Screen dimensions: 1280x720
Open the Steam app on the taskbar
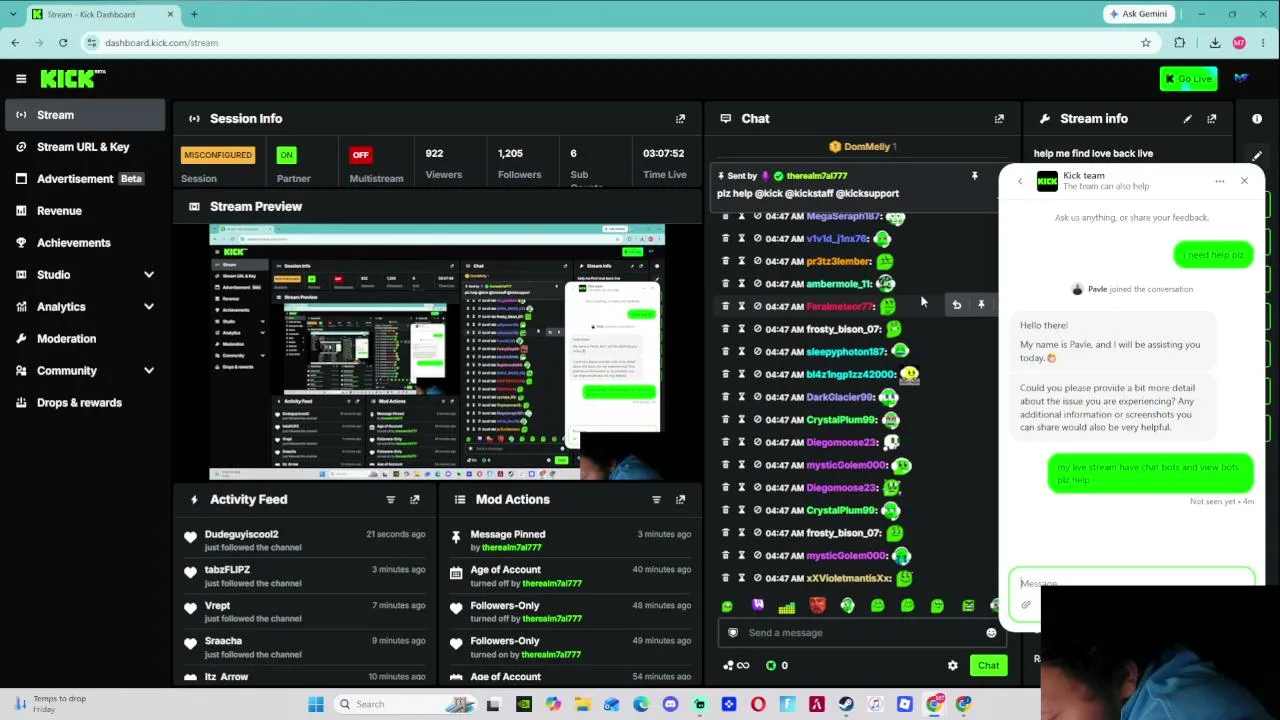click(846, 704)
